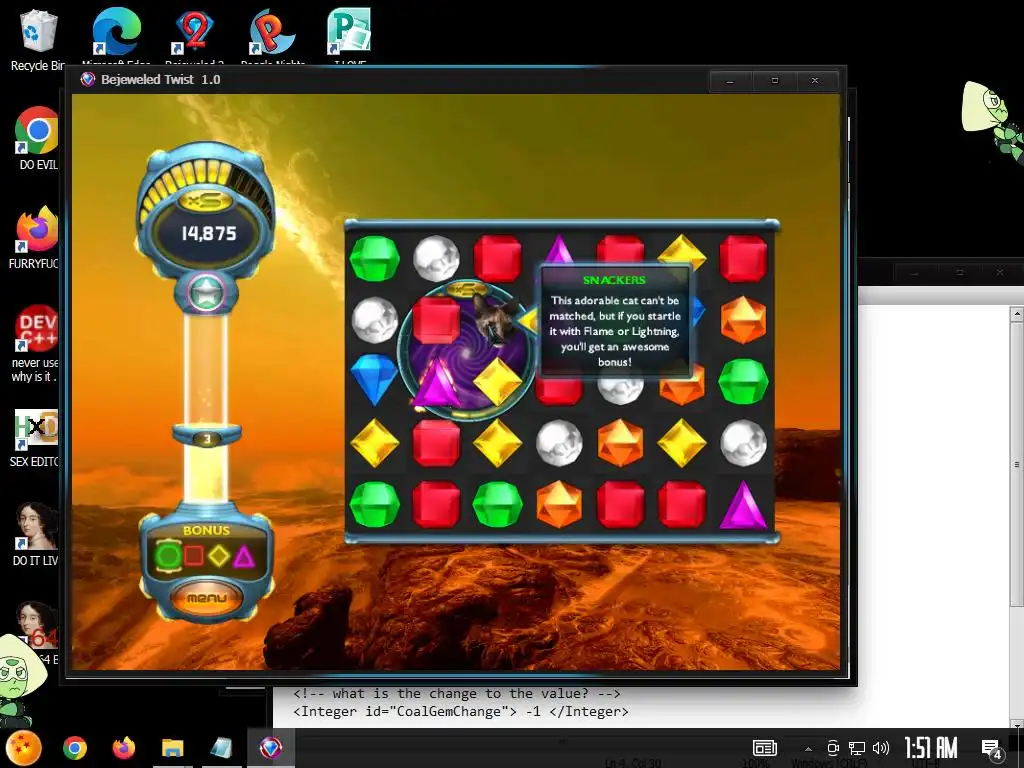
Task: Select the purple triangle gem inside the rotator
Action: 436,384
